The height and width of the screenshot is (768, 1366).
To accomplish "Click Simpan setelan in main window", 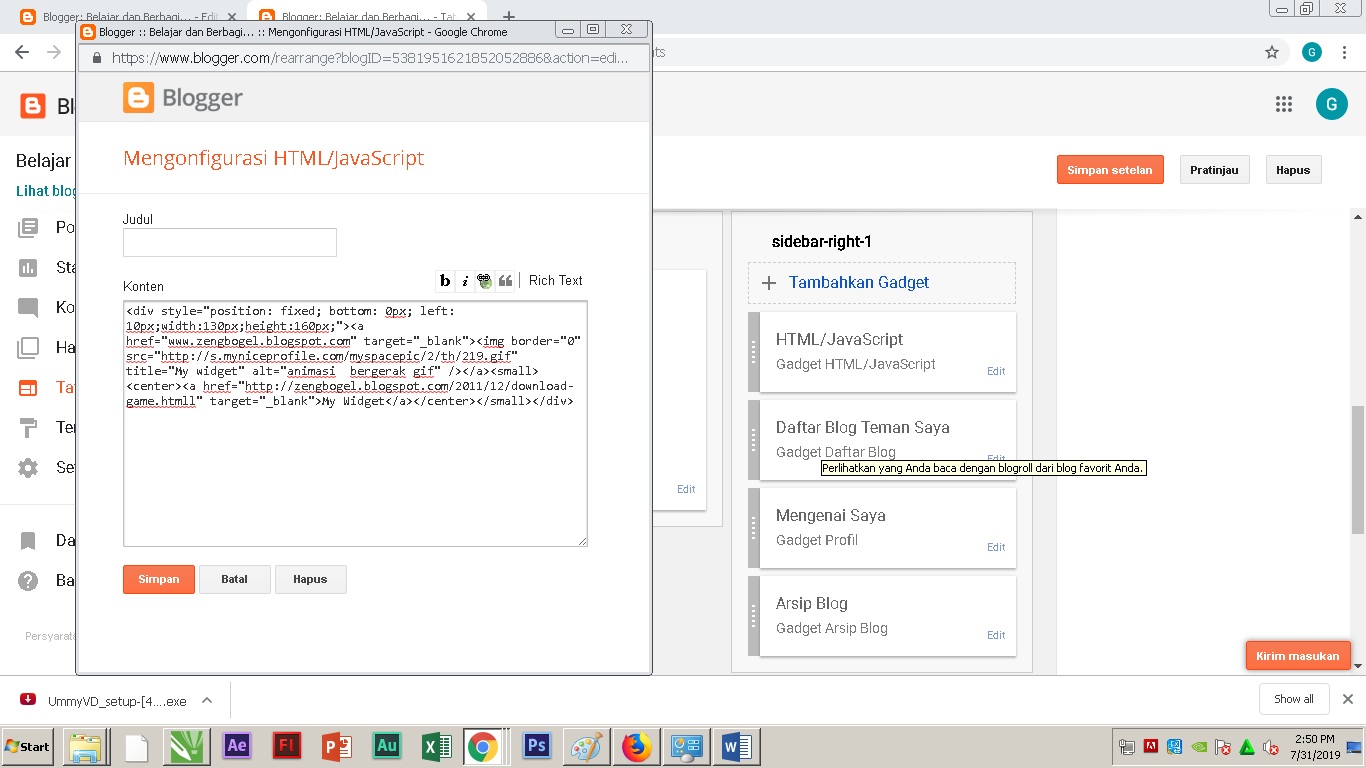I will tap(1110, 170).
